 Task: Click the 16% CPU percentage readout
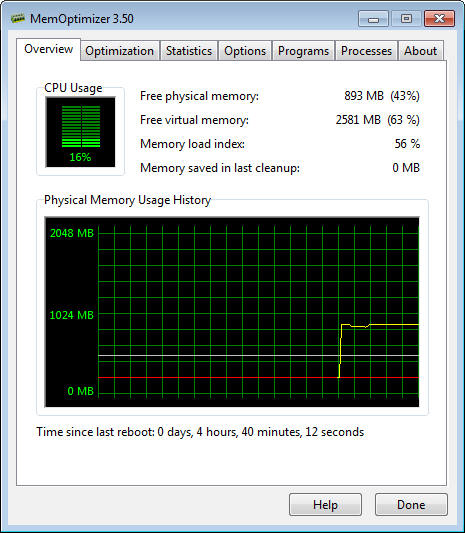click(x=80, y=157)
